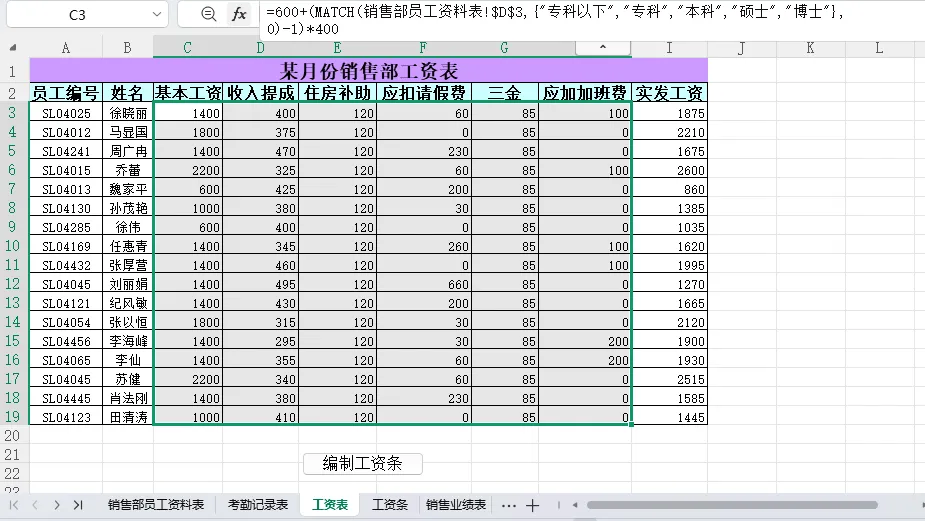This screenshot has height=521, width=925.
Task: Click the 编制工资条 button
Action: coord(363,464)
